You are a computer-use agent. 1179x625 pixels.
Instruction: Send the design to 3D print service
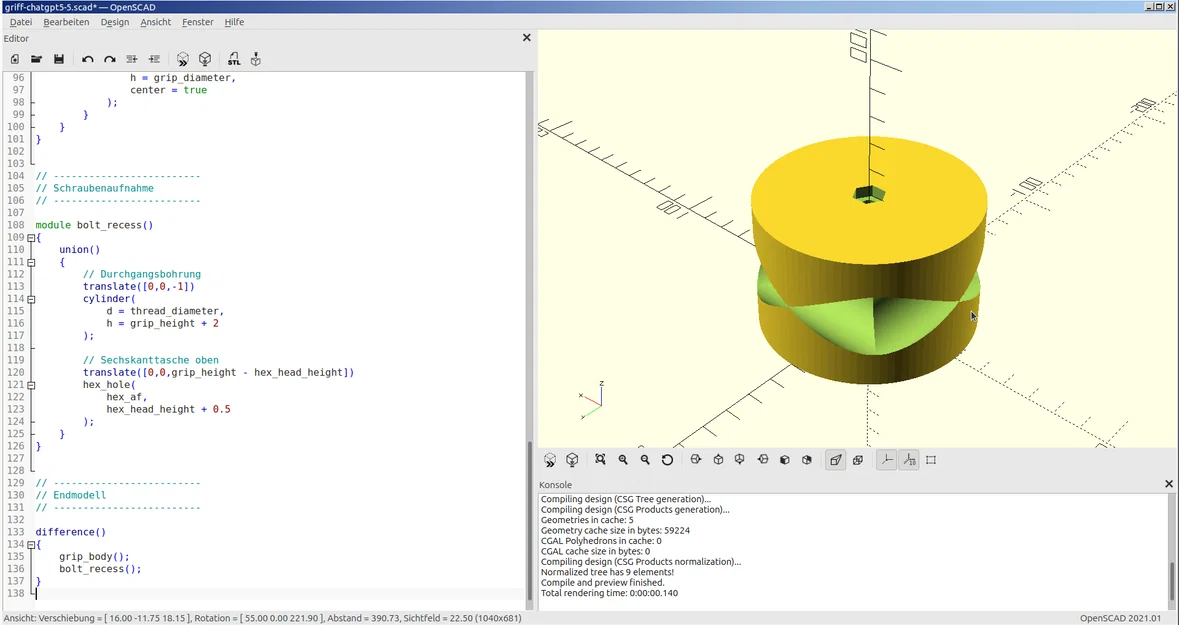256,59
